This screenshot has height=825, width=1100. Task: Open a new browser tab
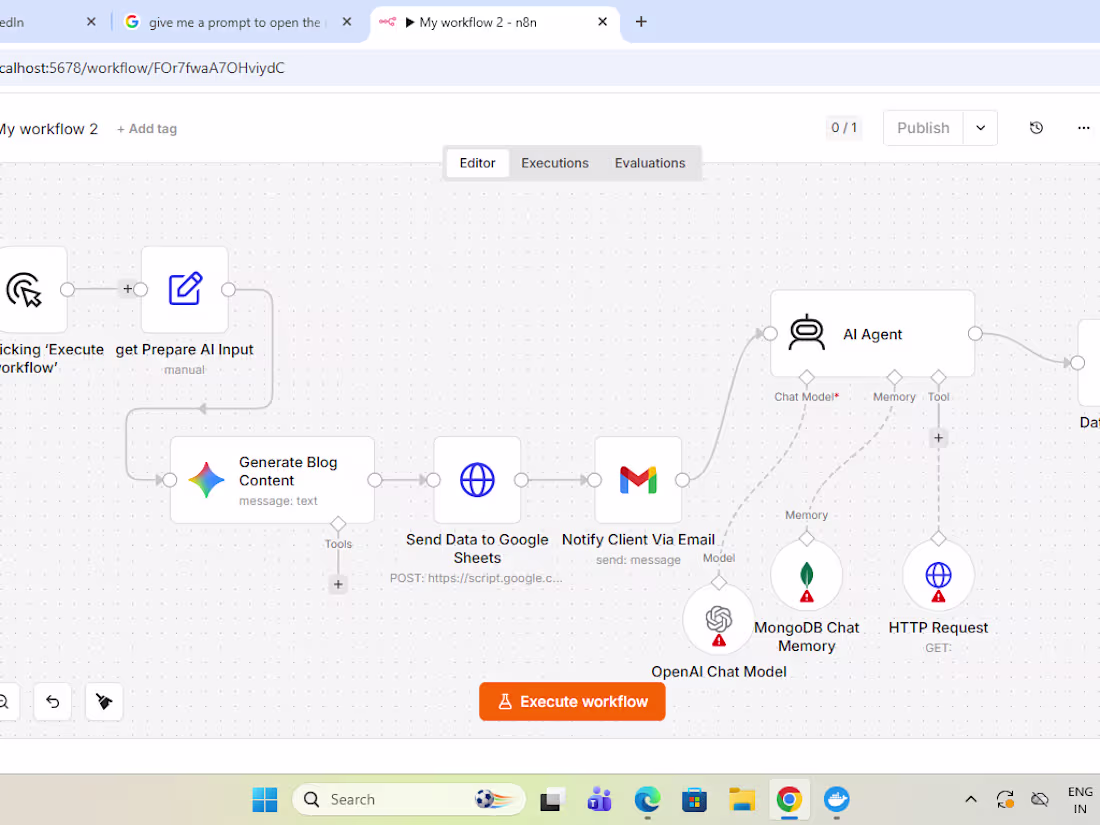[x=640, y=22]
